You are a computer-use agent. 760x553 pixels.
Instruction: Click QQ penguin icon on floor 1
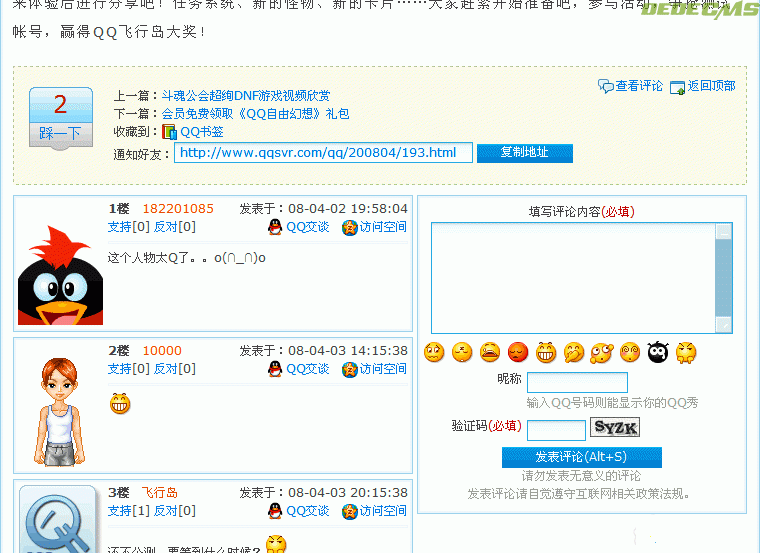click(275, 227)
